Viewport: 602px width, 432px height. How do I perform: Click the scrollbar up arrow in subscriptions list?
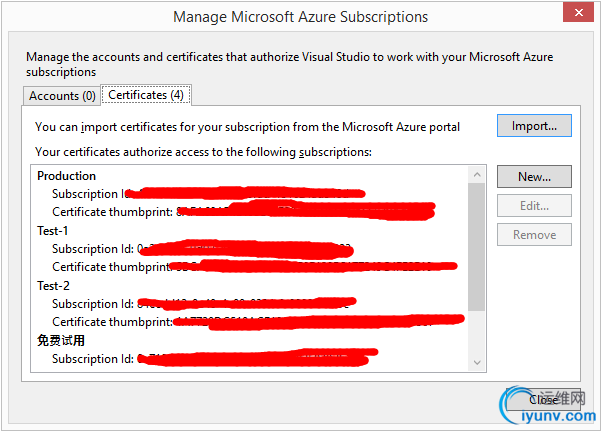(477, 175)
